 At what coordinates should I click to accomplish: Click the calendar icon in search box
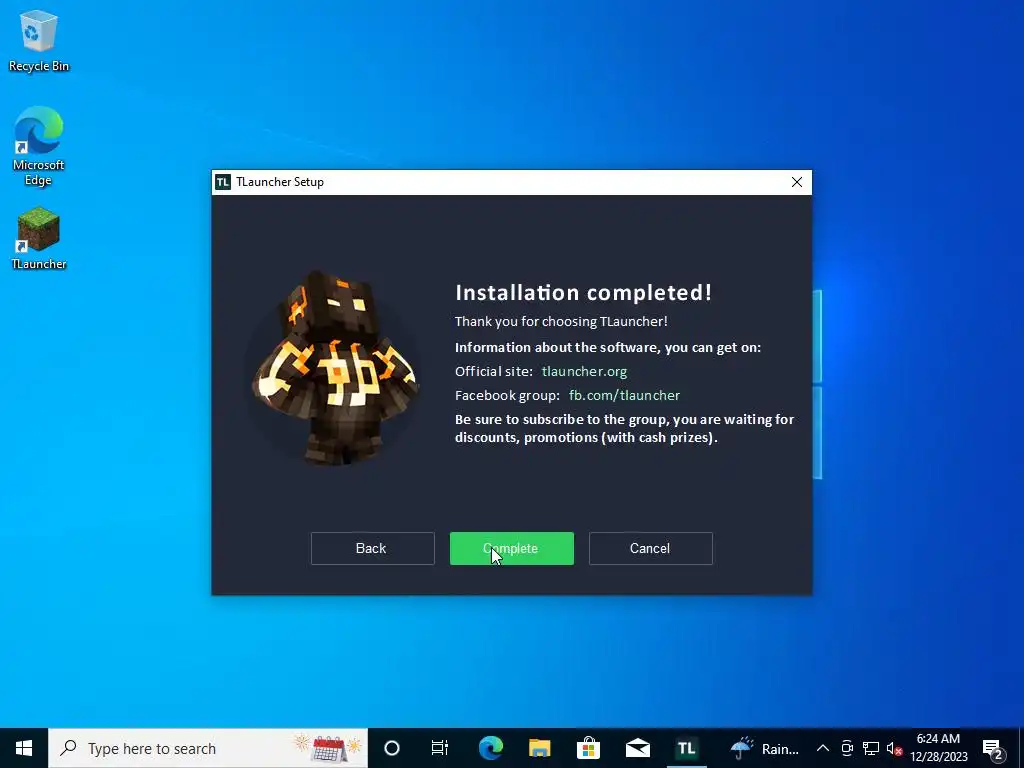point(328,748)
